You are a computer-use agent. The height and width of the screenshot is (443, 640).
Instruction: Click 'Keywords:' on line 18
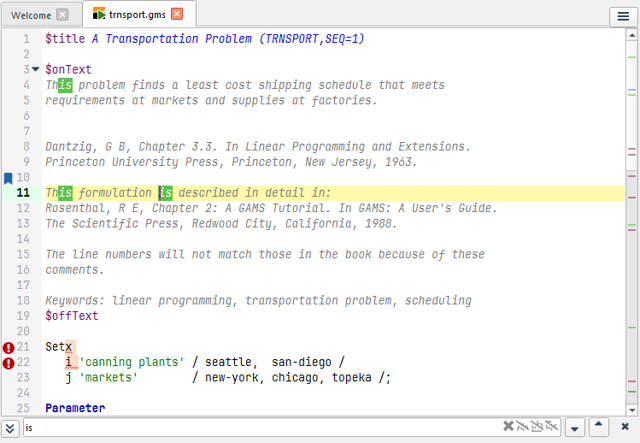point(75,301)
